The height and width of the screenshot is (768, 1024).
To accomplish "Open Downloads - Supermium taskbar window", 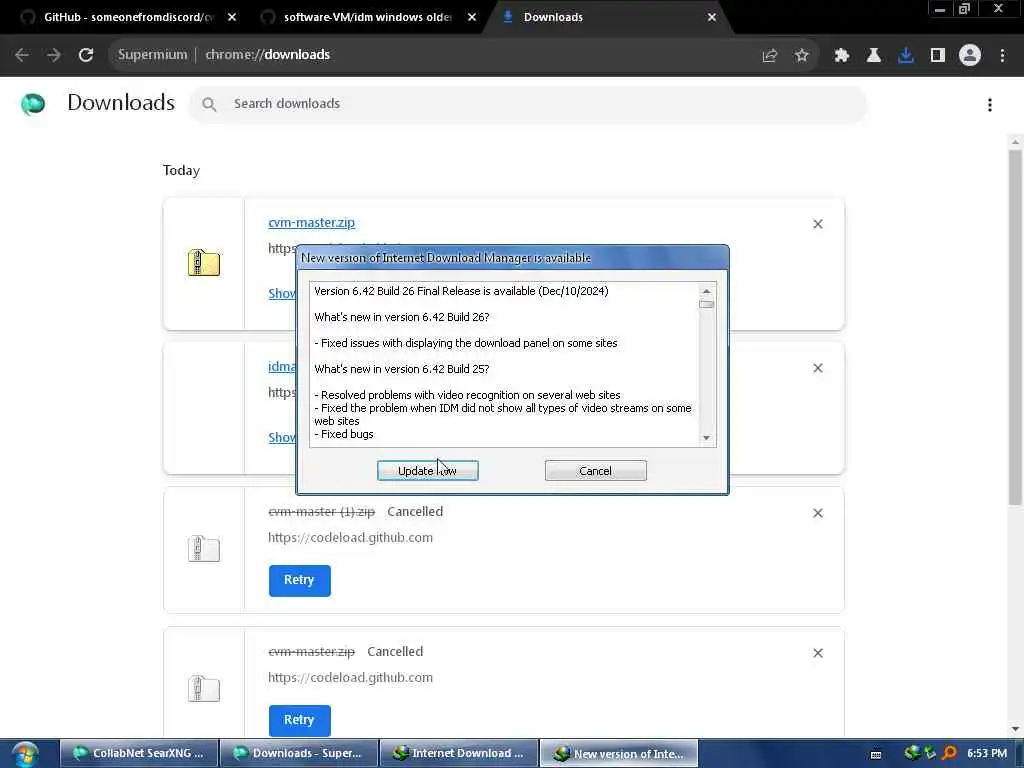I will [299, 754].
